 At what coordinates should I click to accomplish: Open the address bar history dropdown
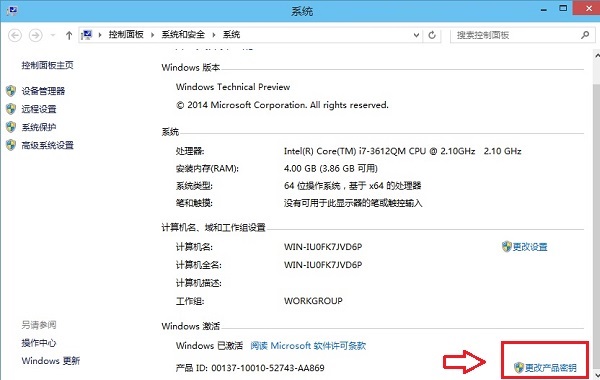416,35
